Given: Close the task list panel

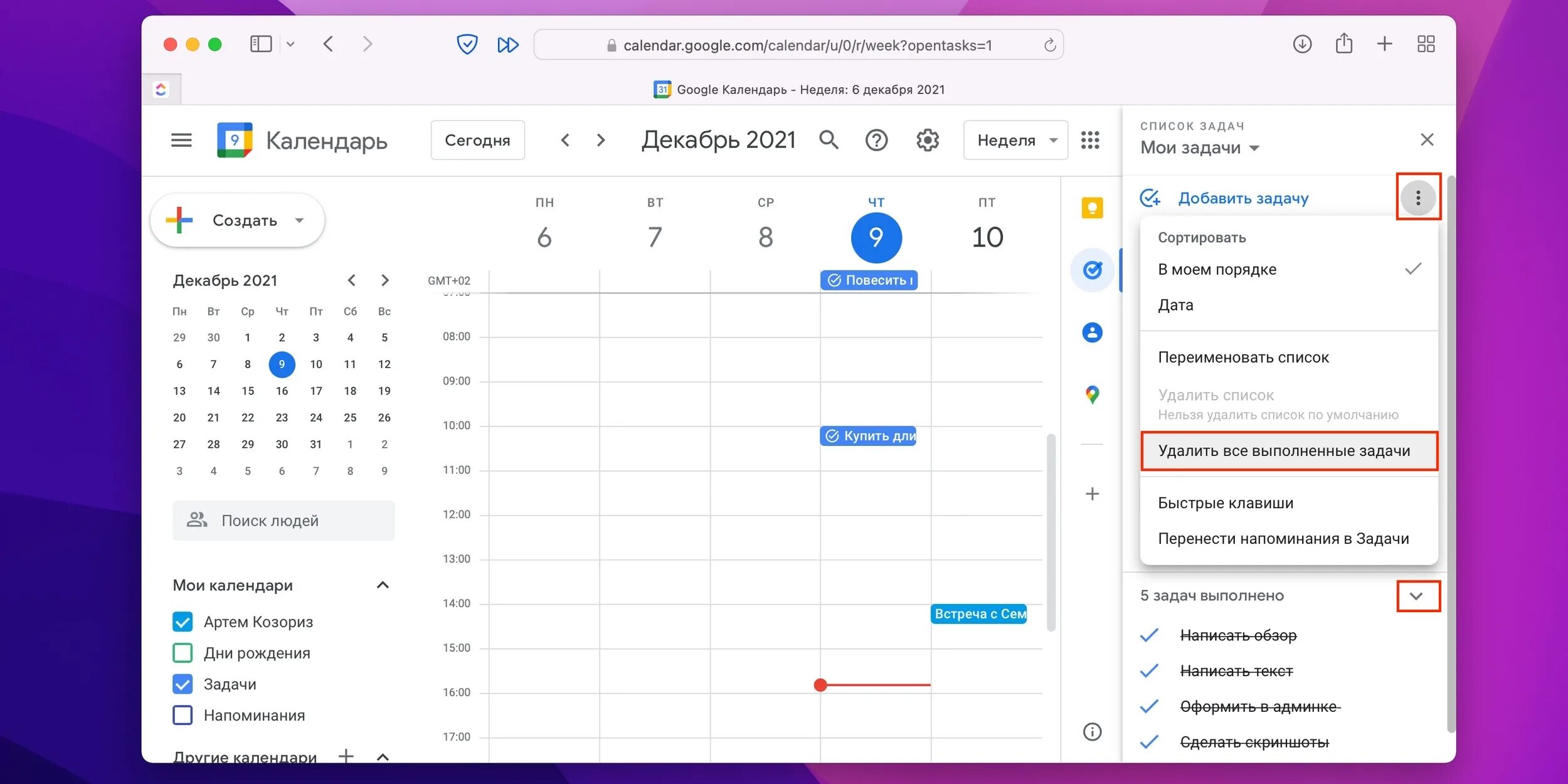Looking at the screenshot, I should (x=1427, y=139).
